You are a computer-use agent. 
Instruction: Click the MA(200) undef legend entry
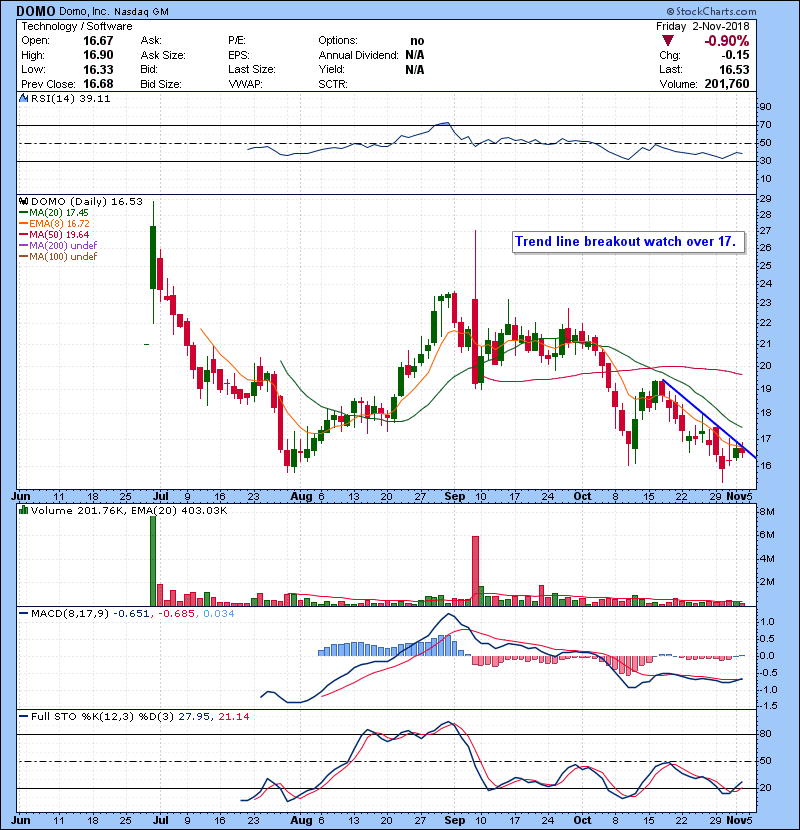58,246
